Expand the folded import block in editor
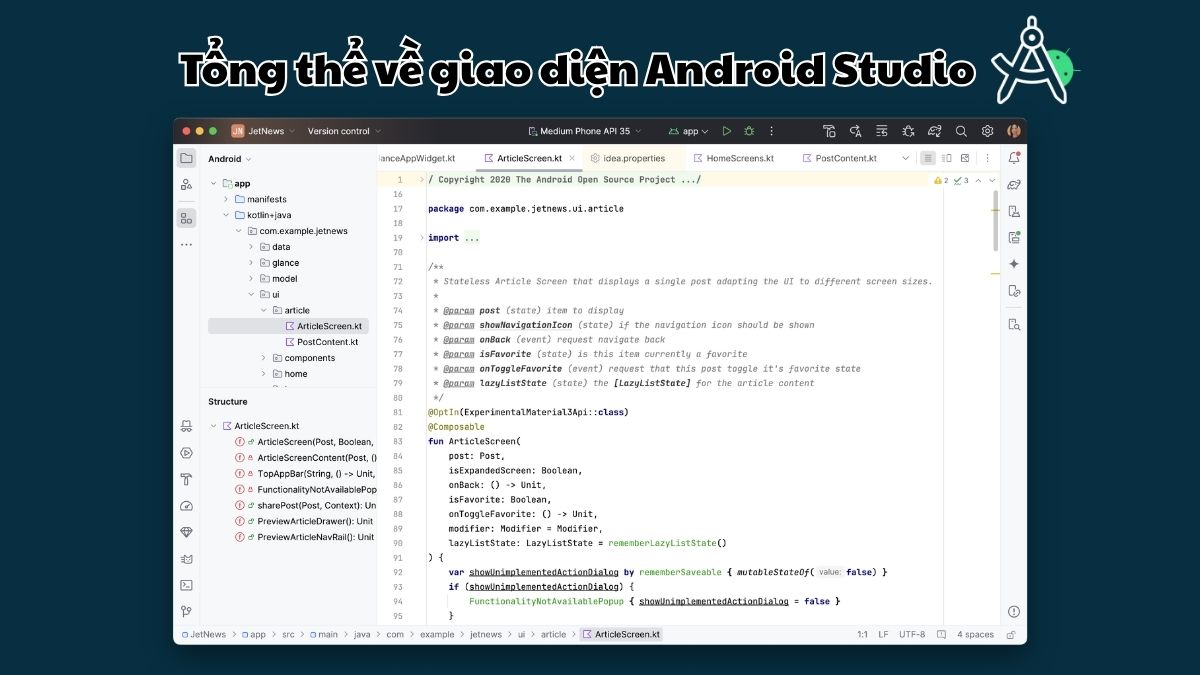Screen dimensions: 1200x675 [422, 238]
